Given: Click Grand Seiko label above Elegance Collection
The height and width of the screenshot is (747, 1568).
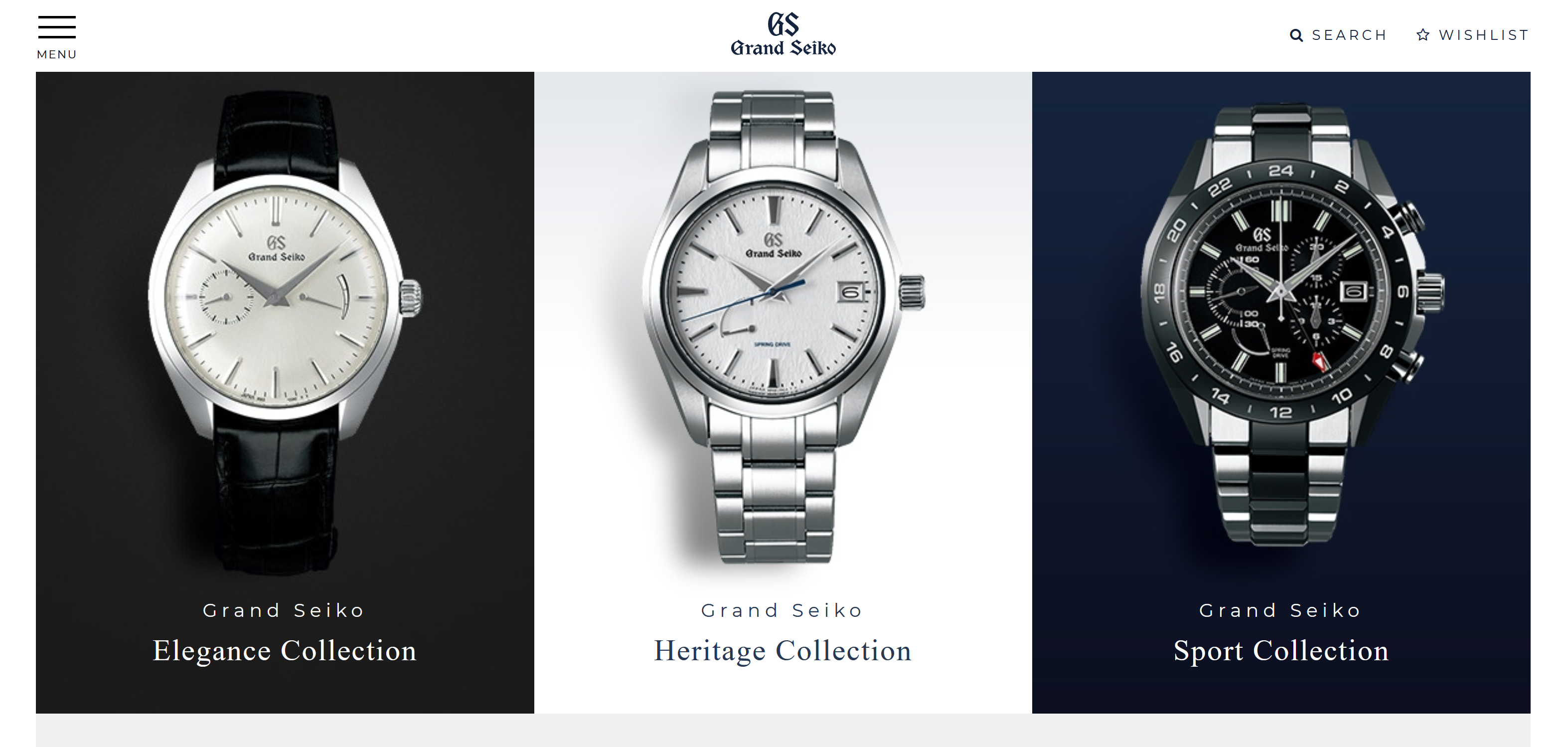Looking at the screenshot, I should click(284, 610).
